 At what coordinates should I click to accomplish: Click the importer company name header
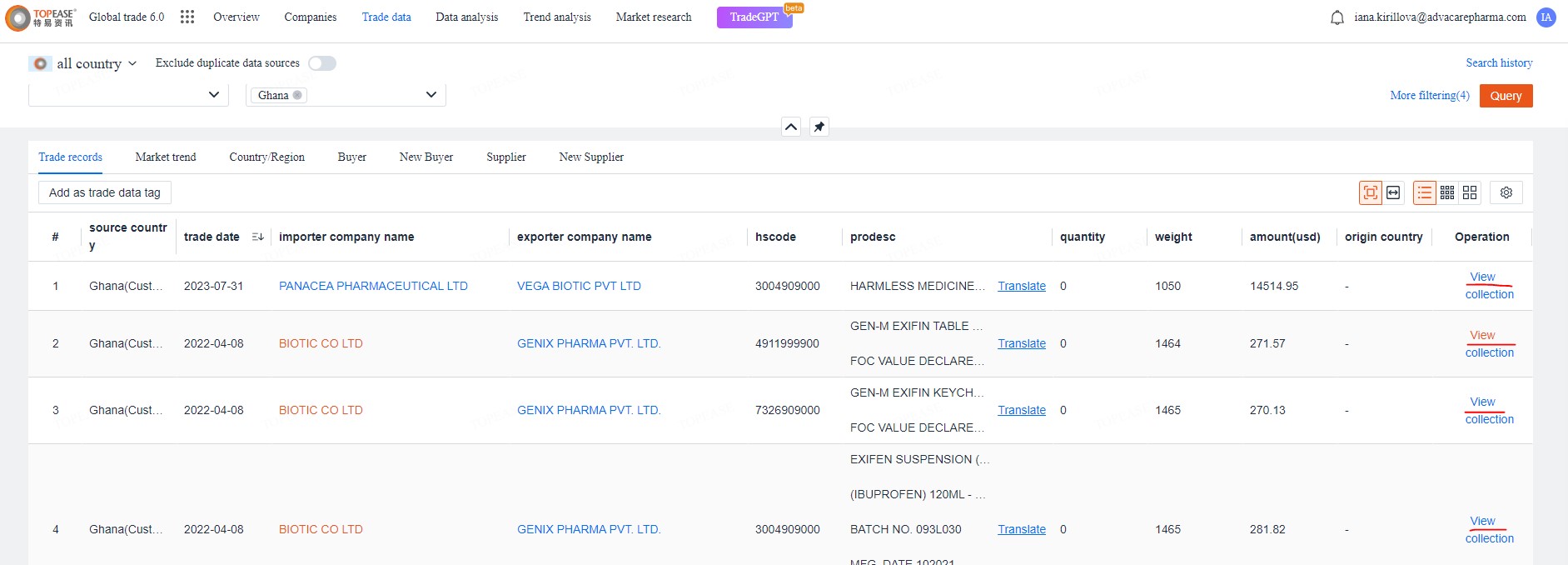pos(346,237)
